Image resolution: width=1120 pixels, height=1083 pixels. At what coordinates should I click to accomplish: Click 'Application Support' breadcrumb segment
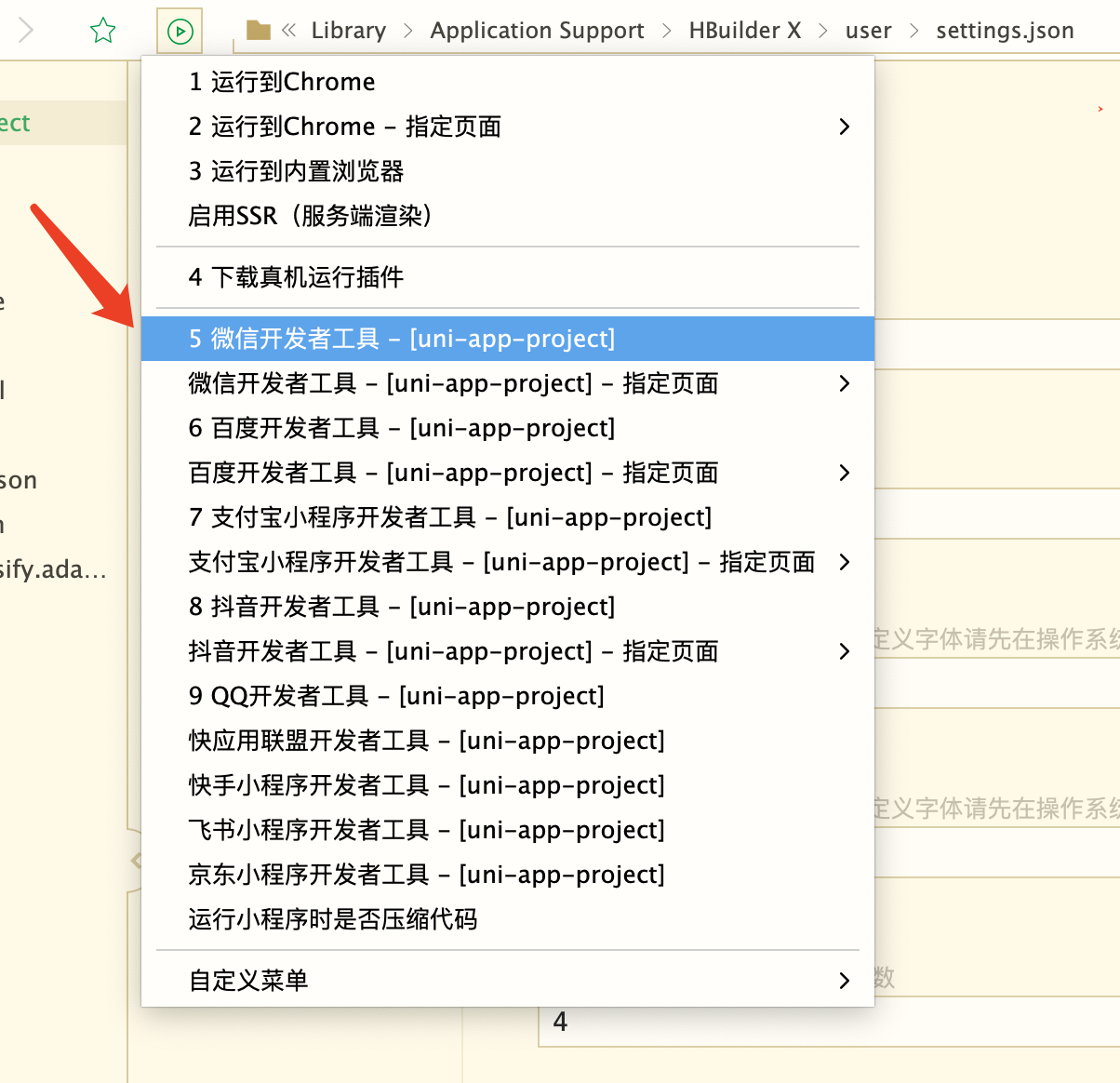pyautogui.click(x=537, y=31)
